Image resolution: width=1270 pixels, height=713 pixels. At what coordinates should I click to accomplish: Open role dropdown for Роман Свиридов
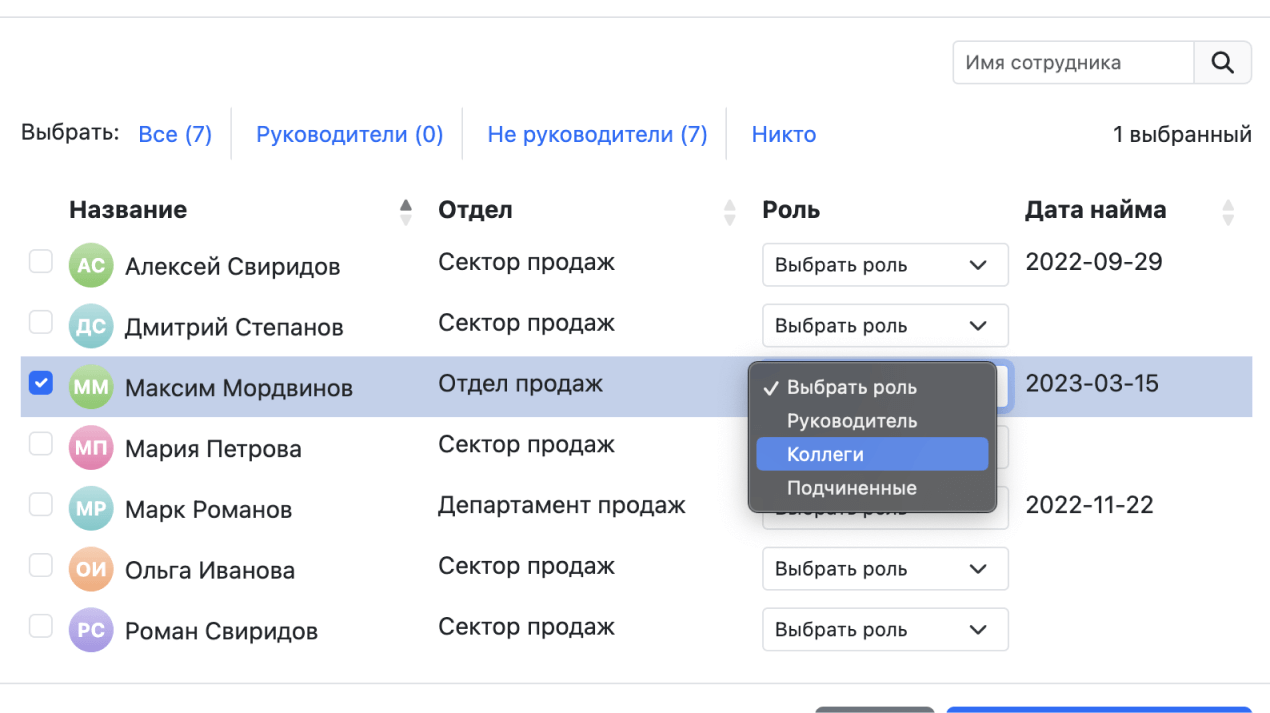885,630
